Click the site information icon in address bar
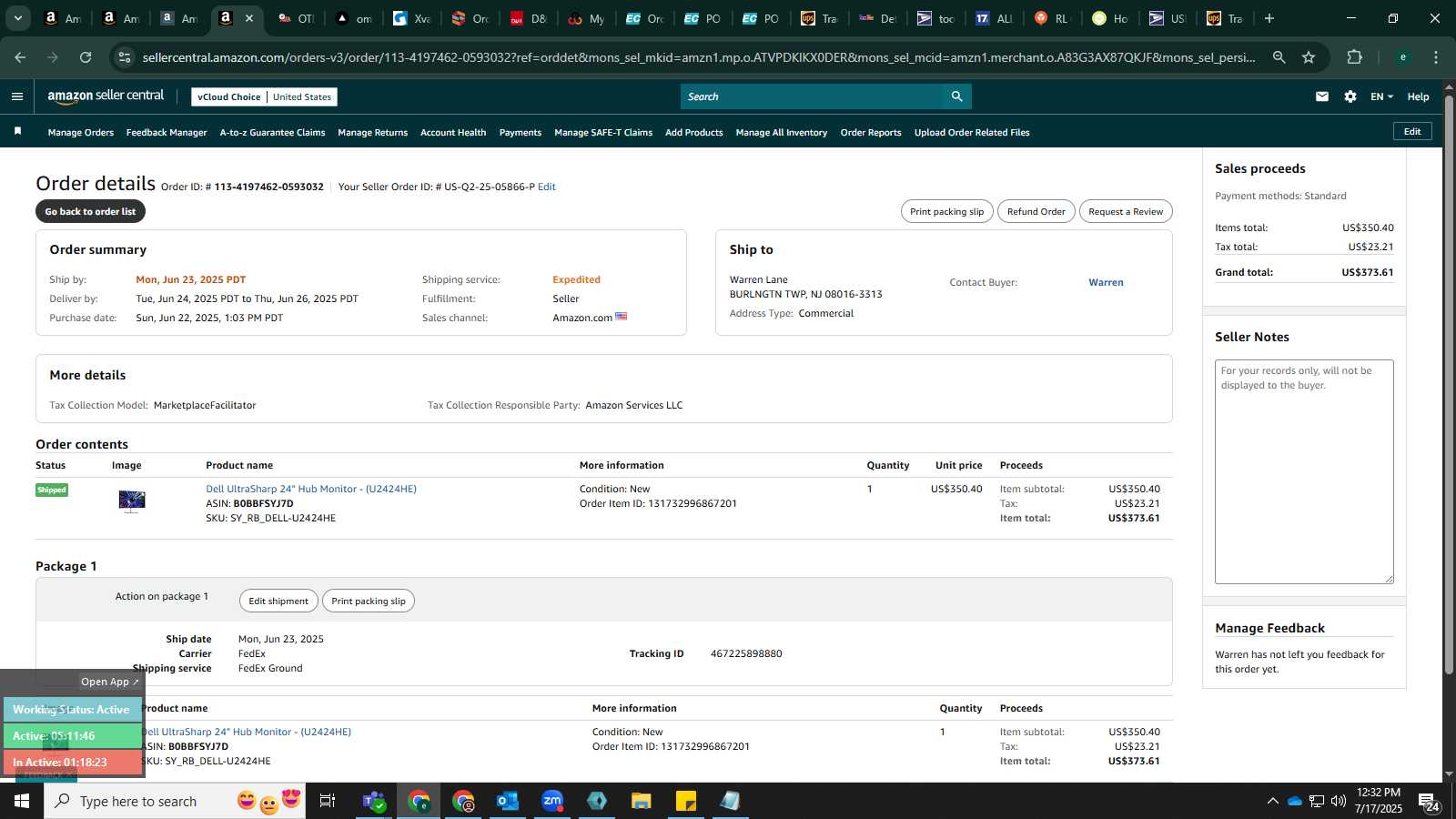The width and height of the screenshot is (1456, 819). click(125, 57)
